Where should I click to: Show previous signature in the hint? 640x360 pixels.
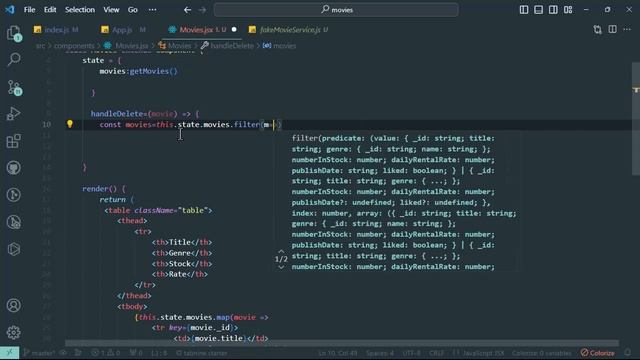click(x=281, y=251)
